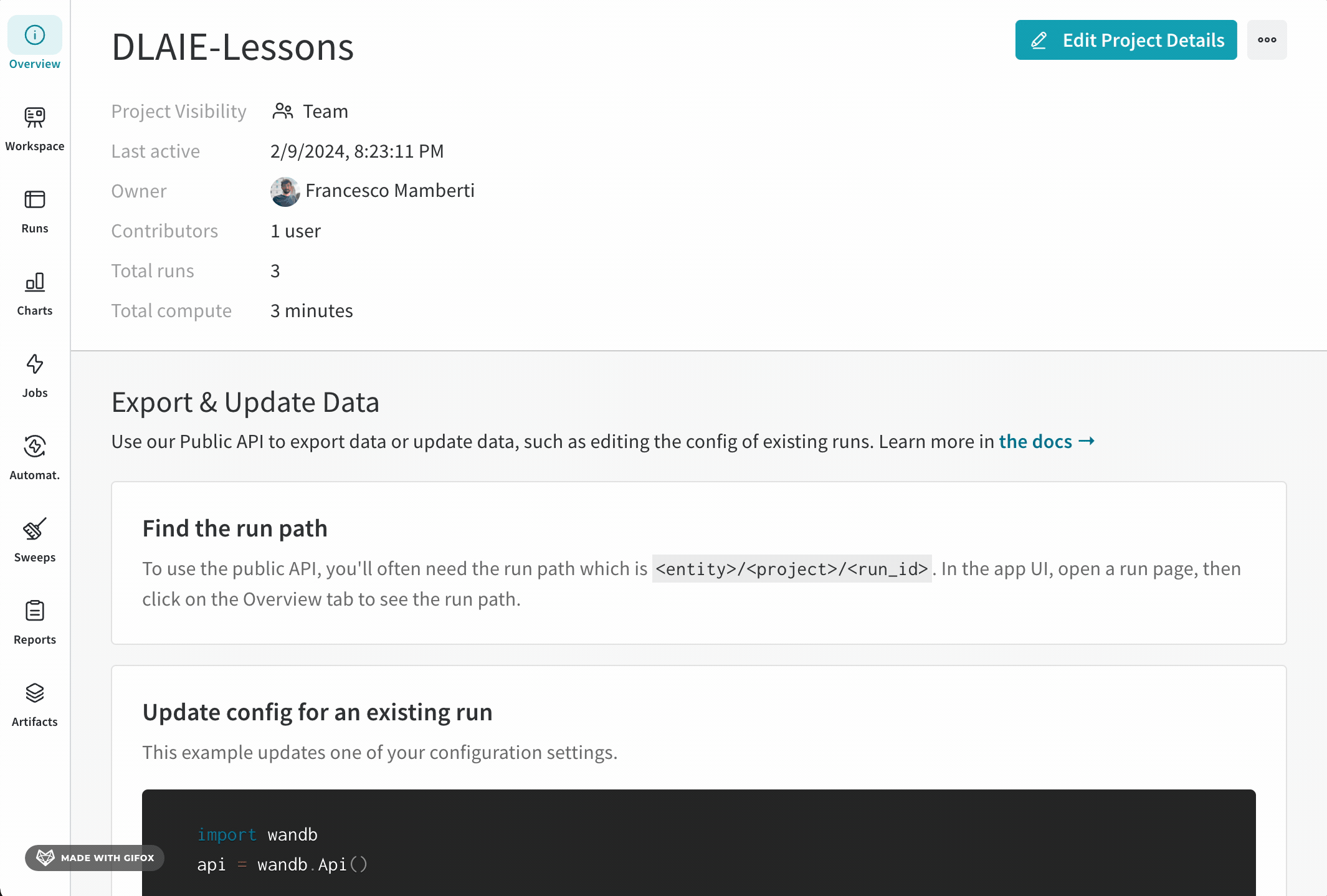
Task: Open the Artifacts layers icon
Action: coord(35,693)
